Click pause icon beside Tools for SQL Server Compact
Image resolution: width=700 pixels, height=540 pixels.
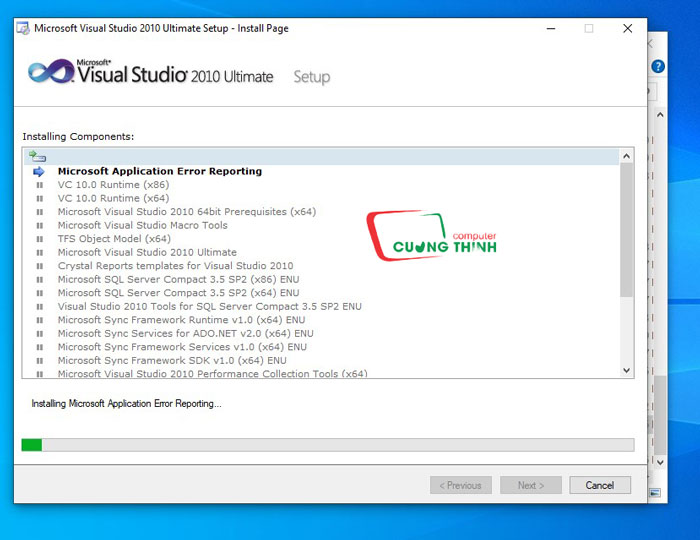[x=40, y=307]
